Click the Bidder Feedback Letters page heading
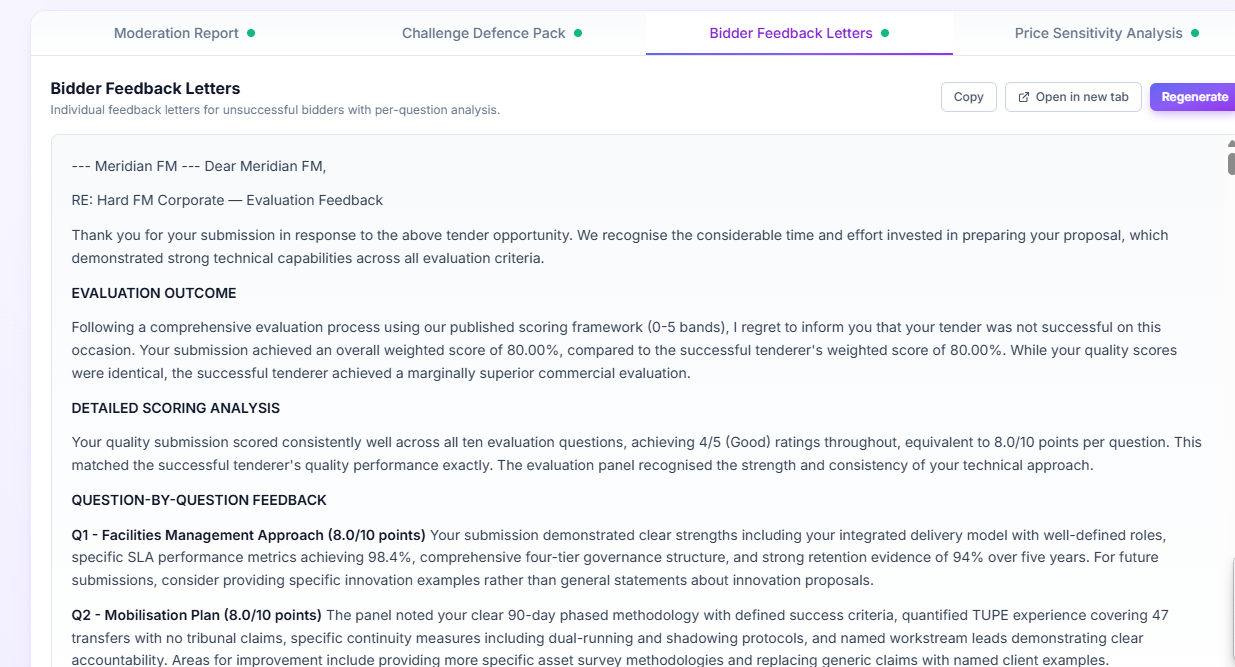Image resolution: width=1235 pixels, height=667 pixels. [145, 88]
